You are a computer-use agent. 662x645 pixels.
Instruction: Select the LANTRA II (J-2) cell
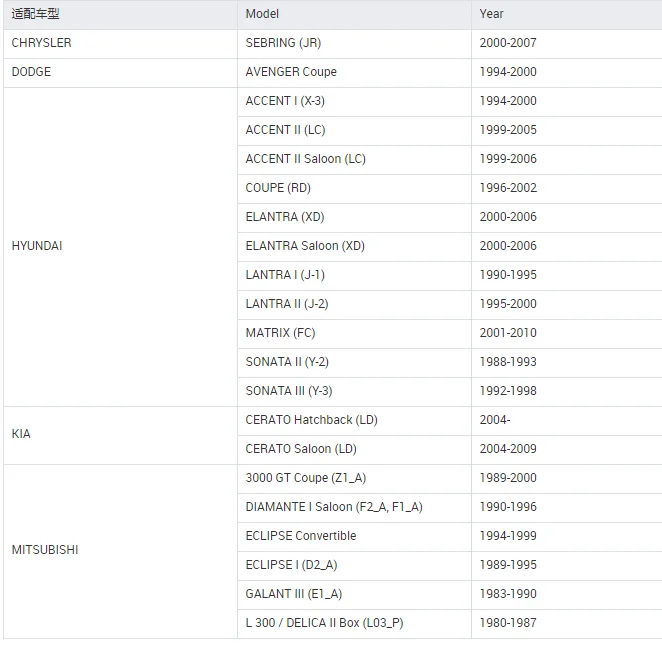(x=354, y=305)
